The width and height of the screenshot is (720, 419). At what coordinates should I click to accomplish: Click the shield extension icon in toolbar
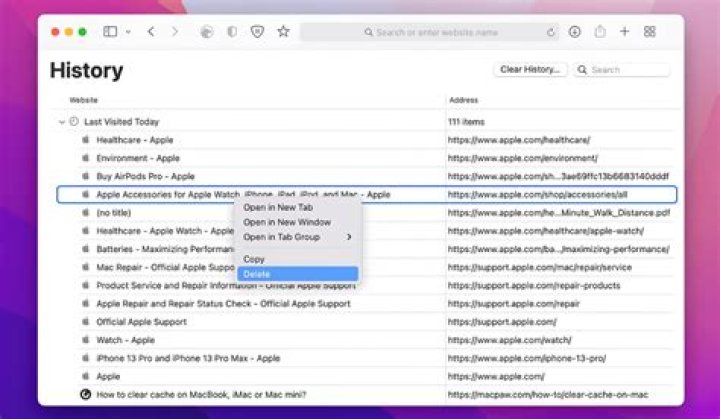tap(258, 32)
